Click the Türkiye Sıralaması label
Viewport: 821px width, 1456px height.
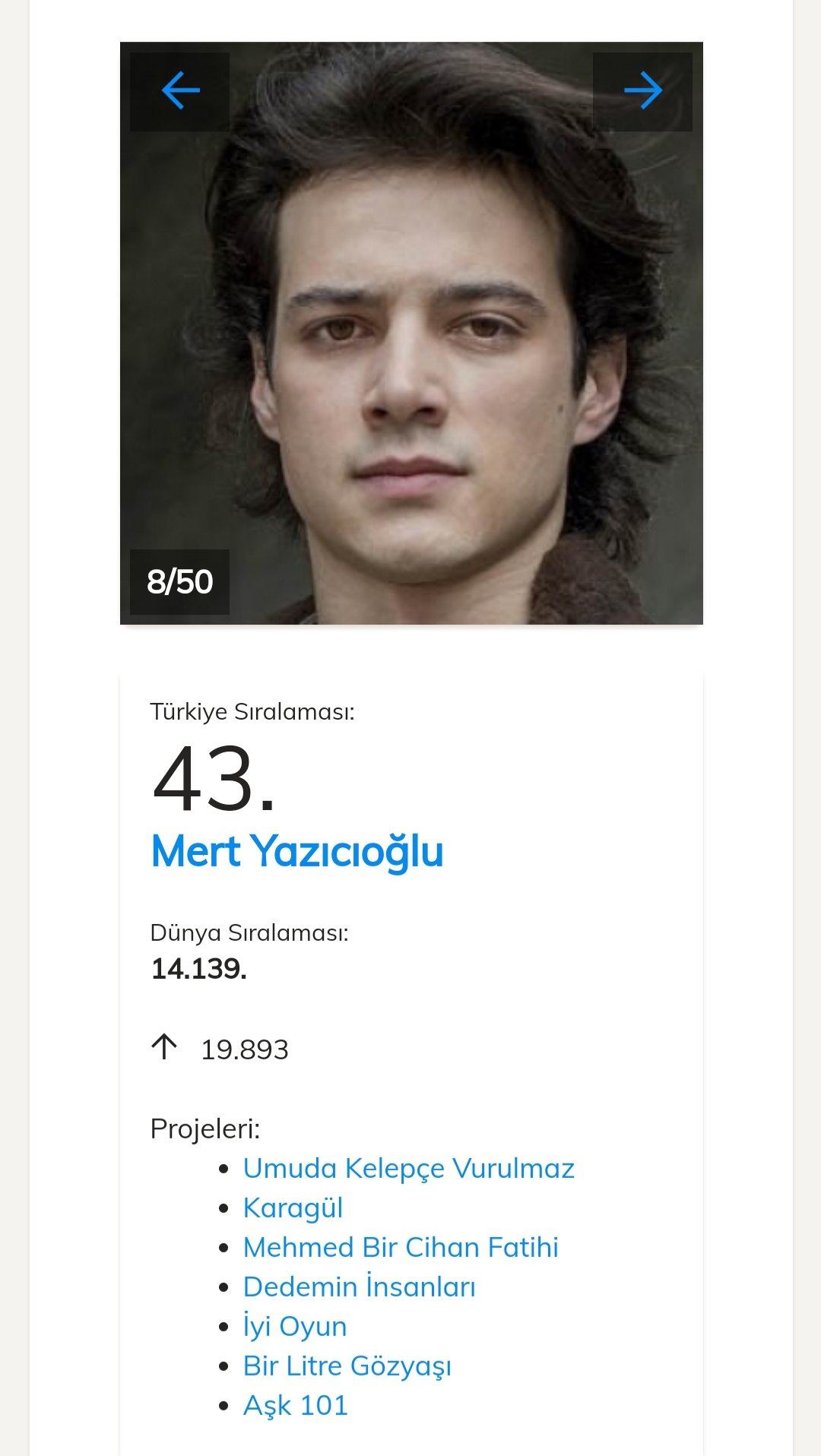tap(252, 712)
